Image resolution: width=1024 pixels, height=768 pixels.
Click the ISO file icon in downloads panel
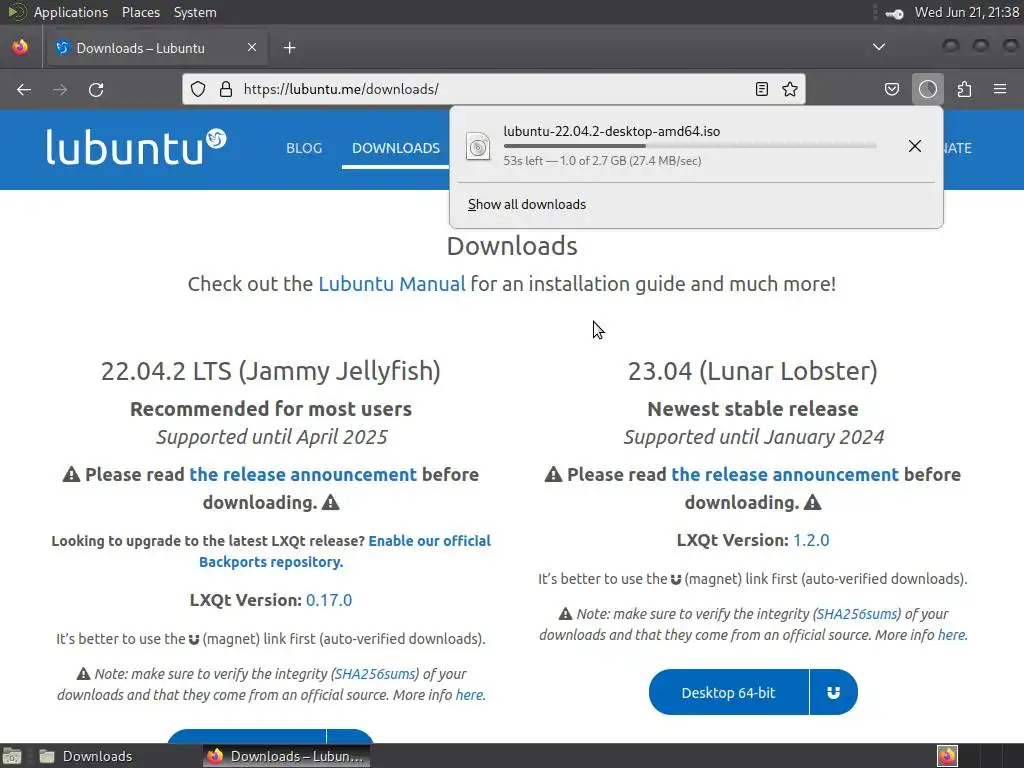coord(478,146)
